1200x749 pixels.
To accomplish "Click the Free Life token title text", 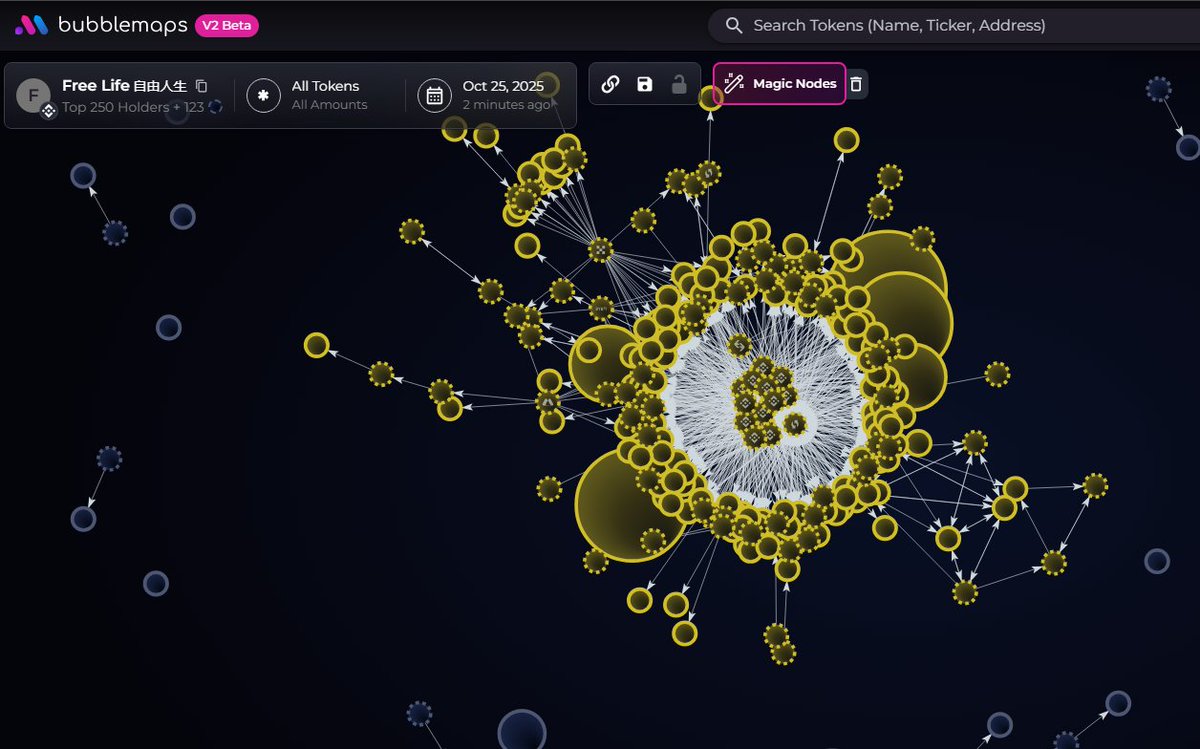I will (124, 86).
